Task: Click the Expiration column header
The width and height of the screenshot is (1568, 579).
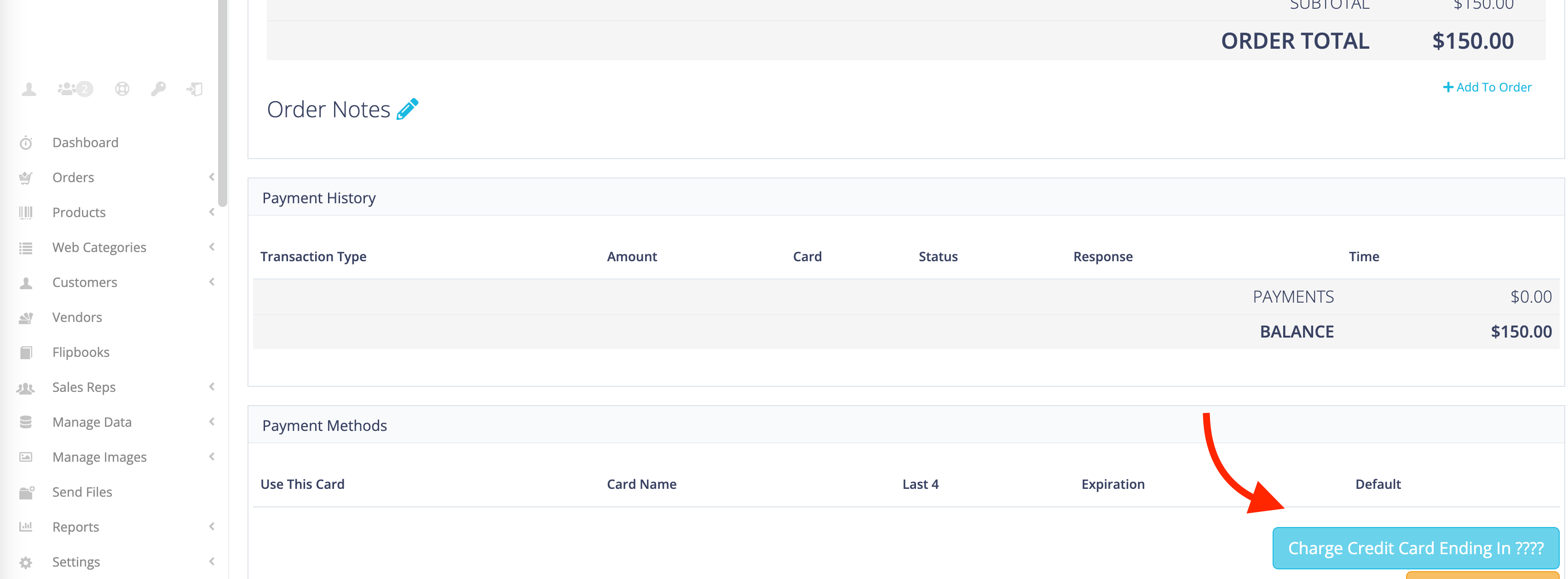Action: (x=1113, y=484)
